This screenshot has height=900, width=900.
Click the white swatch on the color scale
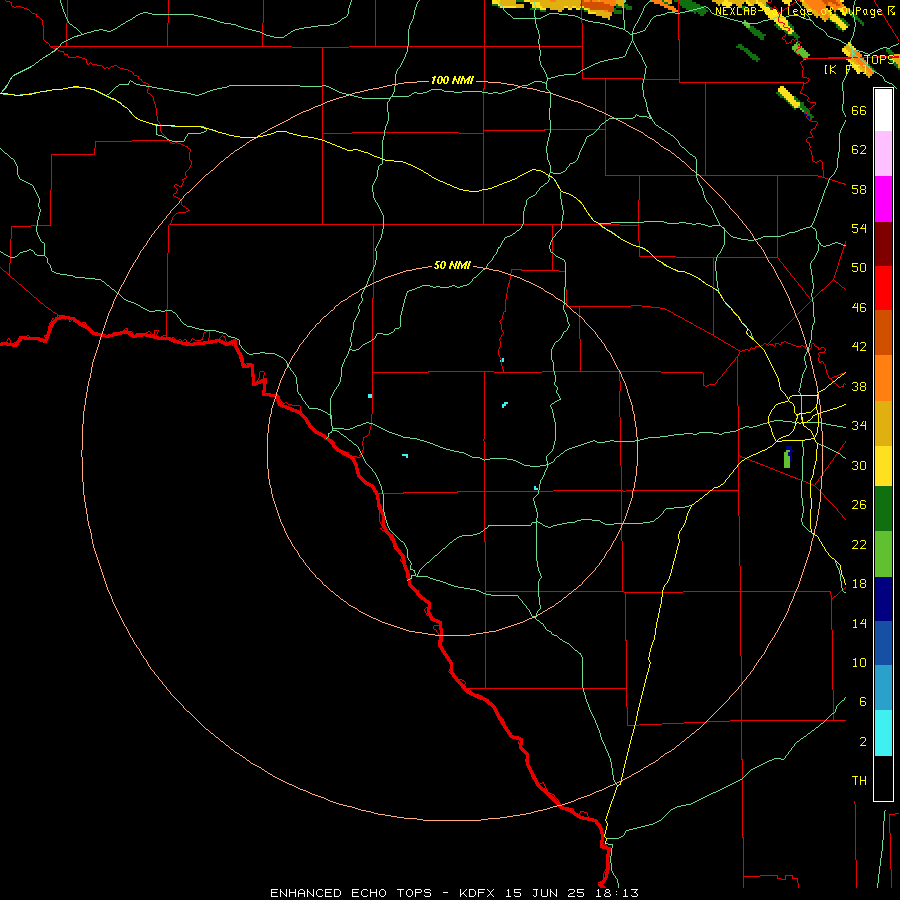click(883, 110)
